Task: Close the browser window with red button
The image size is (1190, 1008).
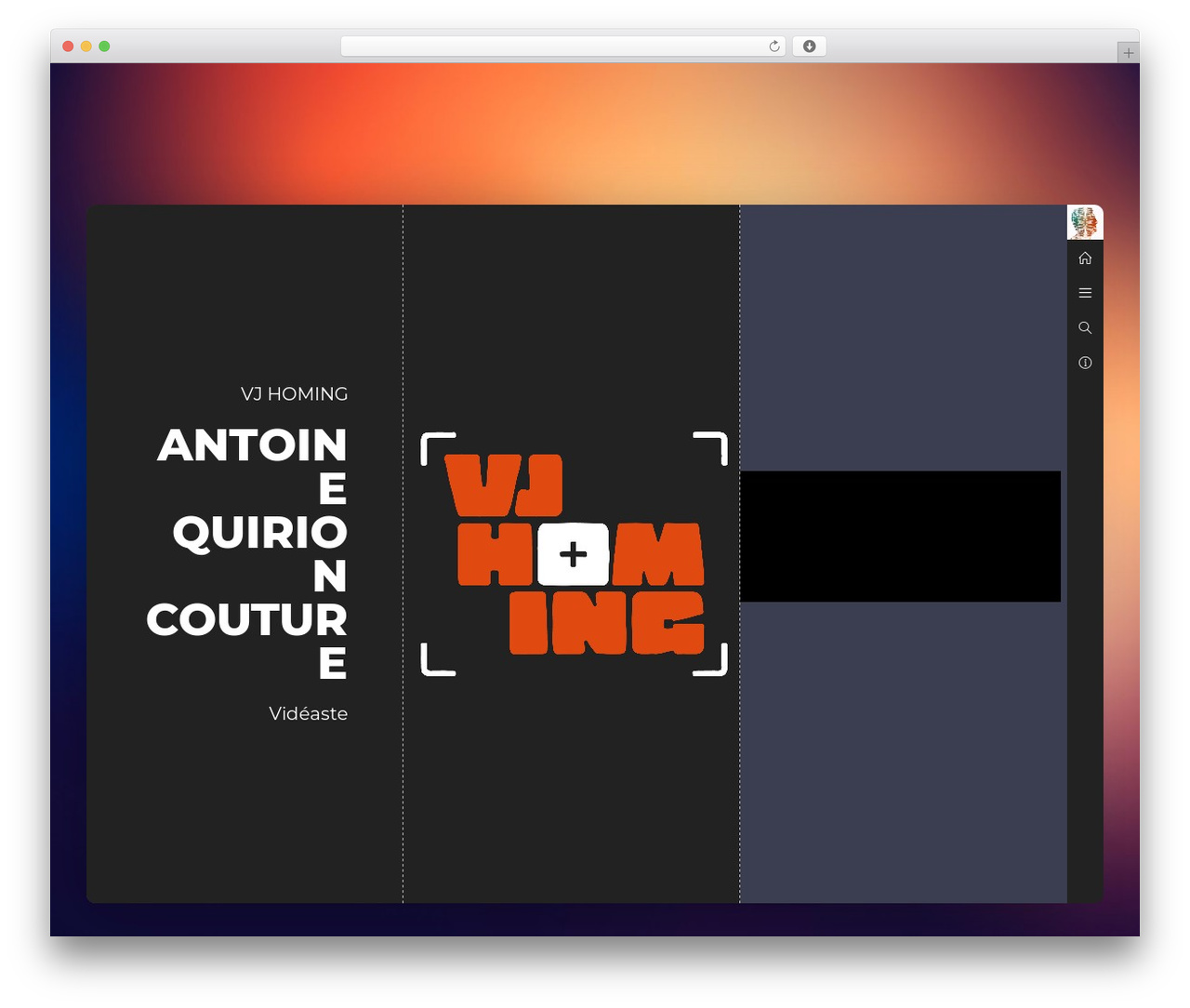Action: pos(68,46)
